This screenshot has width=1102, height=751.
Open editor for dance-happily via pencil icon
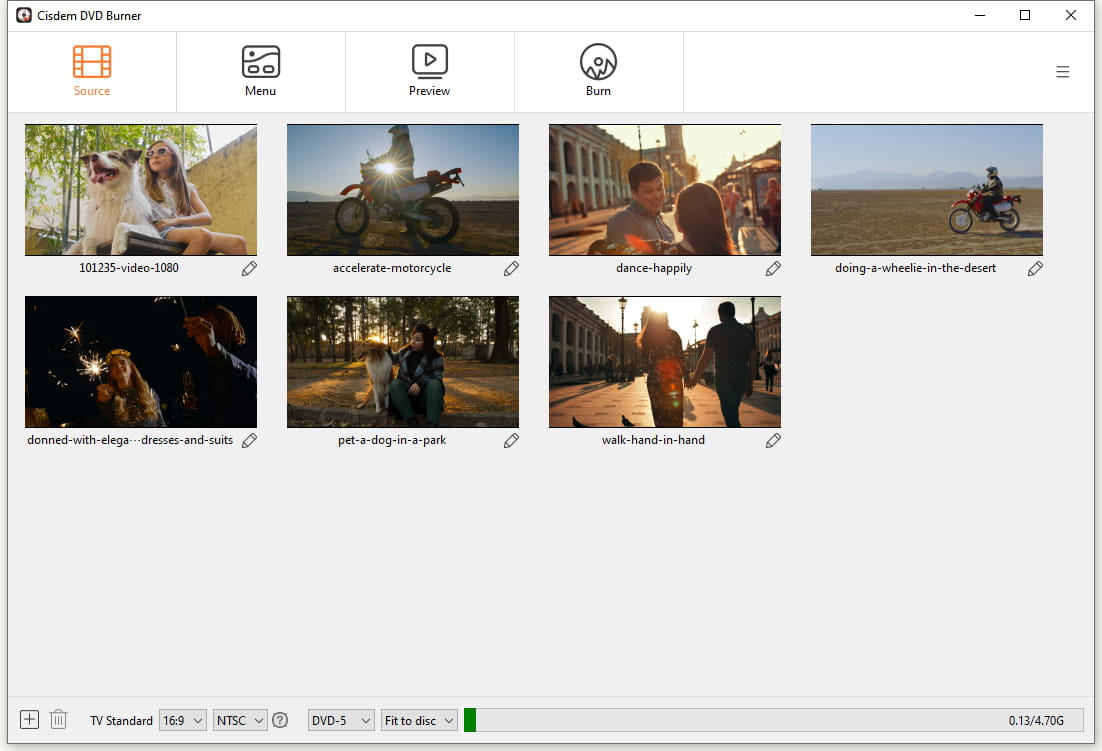pos(773,269)
